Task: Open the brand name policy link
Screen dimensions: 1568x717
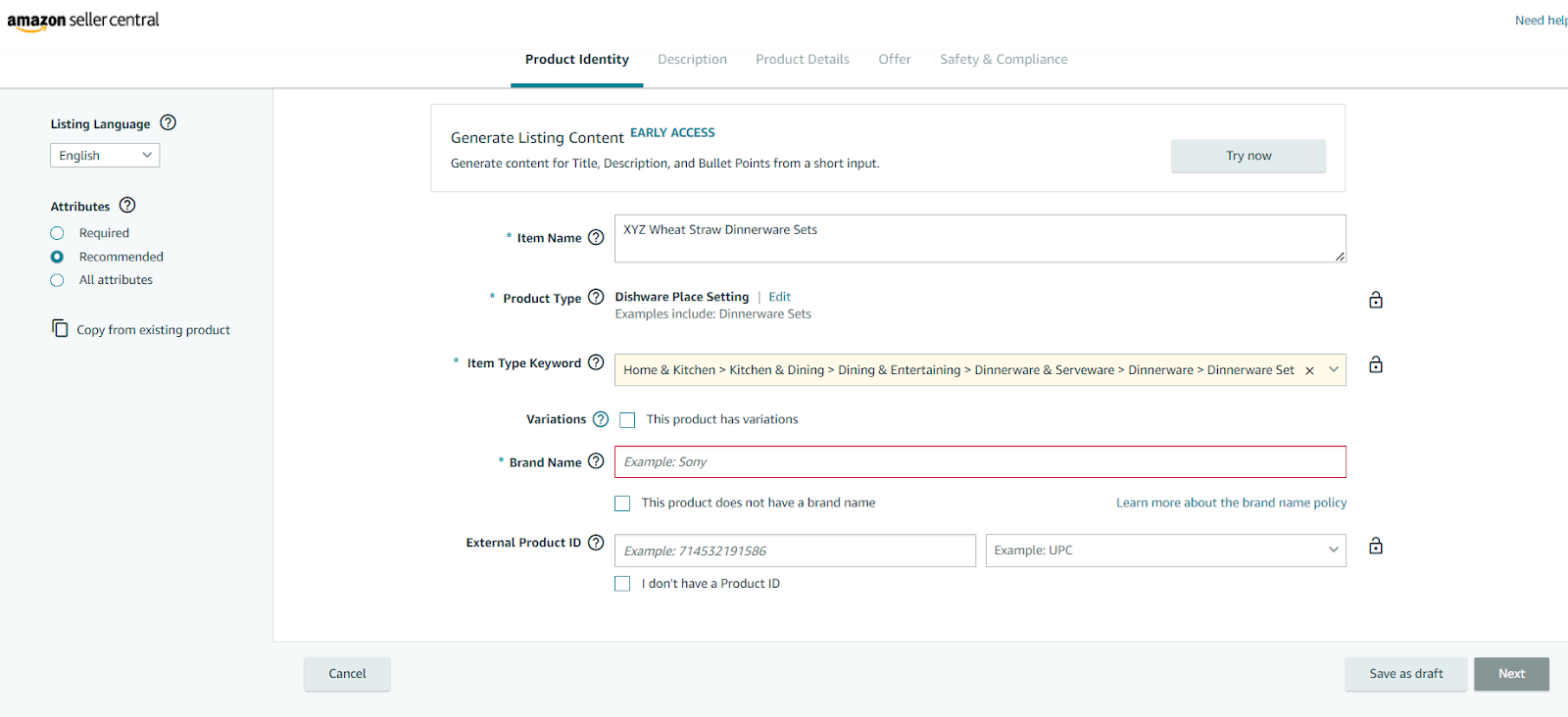Action: [x=1231, y=502]
